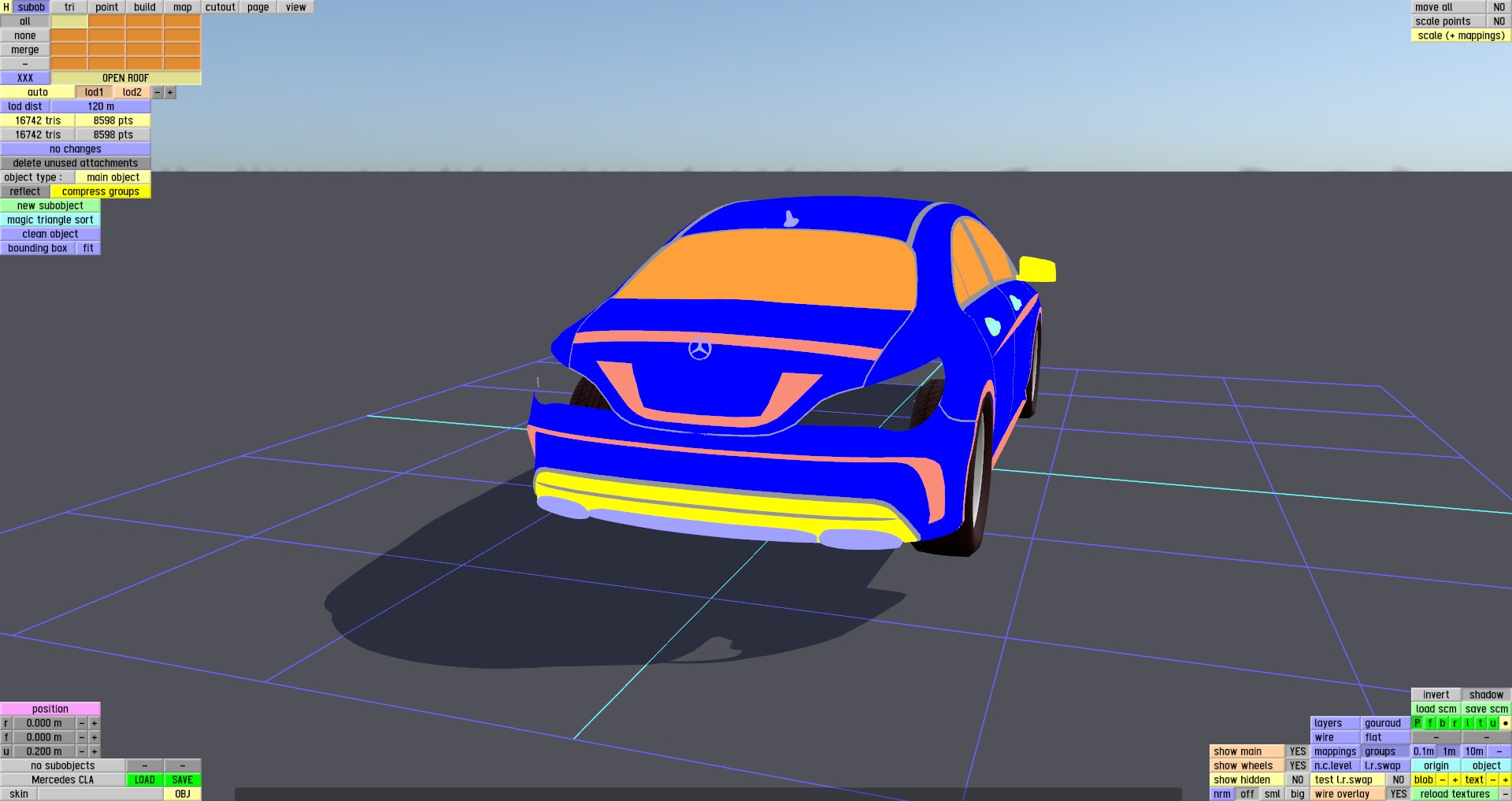Change the object type from main object
The width and height of the screenshot is (1512, 801).
pos(113,177)
